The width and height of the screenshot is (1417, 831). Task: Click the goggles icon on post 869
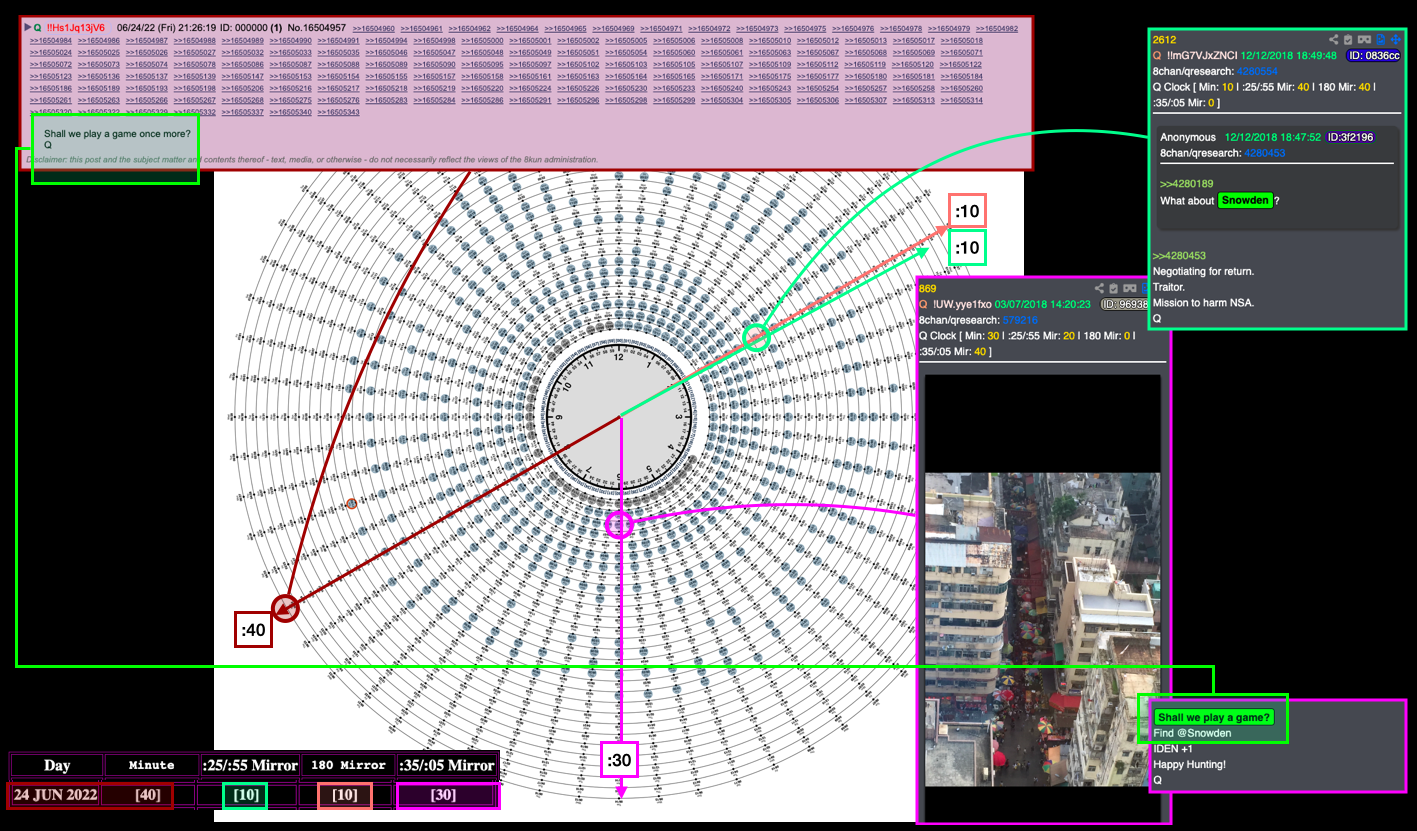(x=1129, y=289)
